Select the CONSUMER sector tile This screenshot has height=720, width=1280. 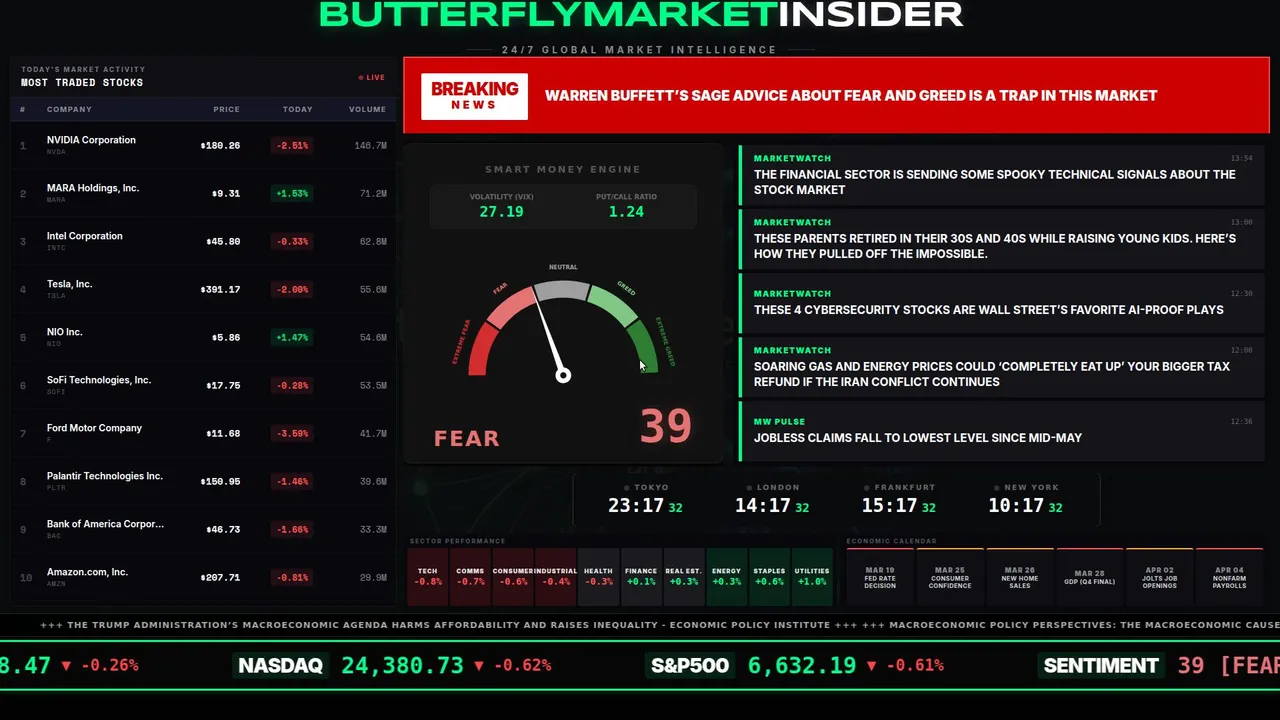pyautogui.click(x=513, y=577)
